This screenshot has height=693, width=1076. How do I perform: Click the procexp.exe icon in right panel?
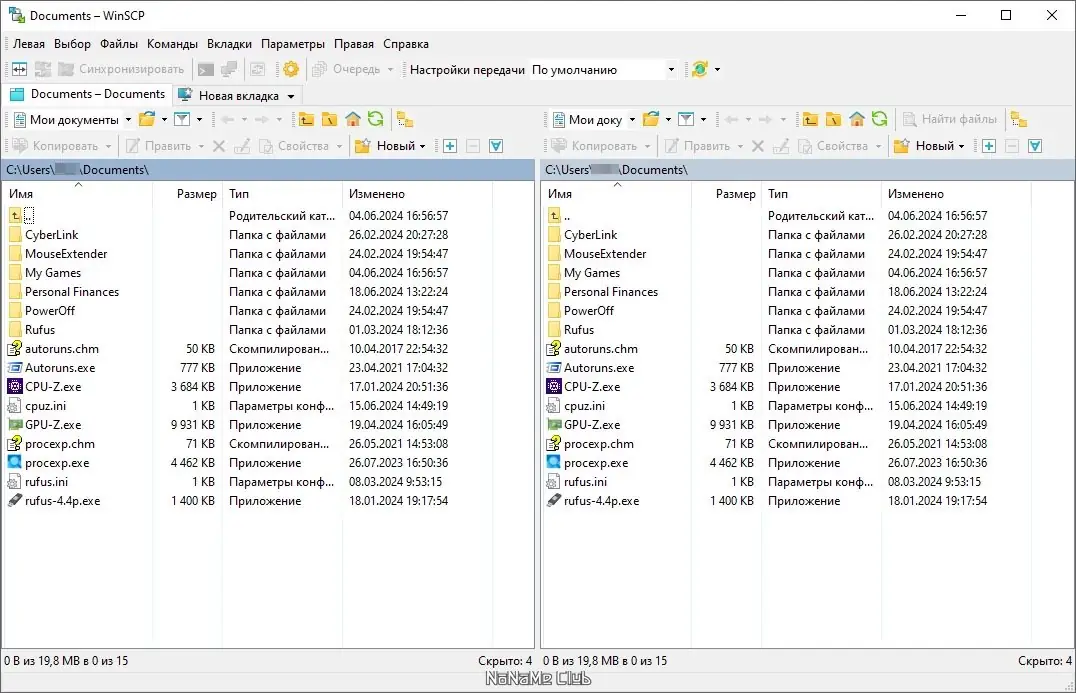click(554, 462)
